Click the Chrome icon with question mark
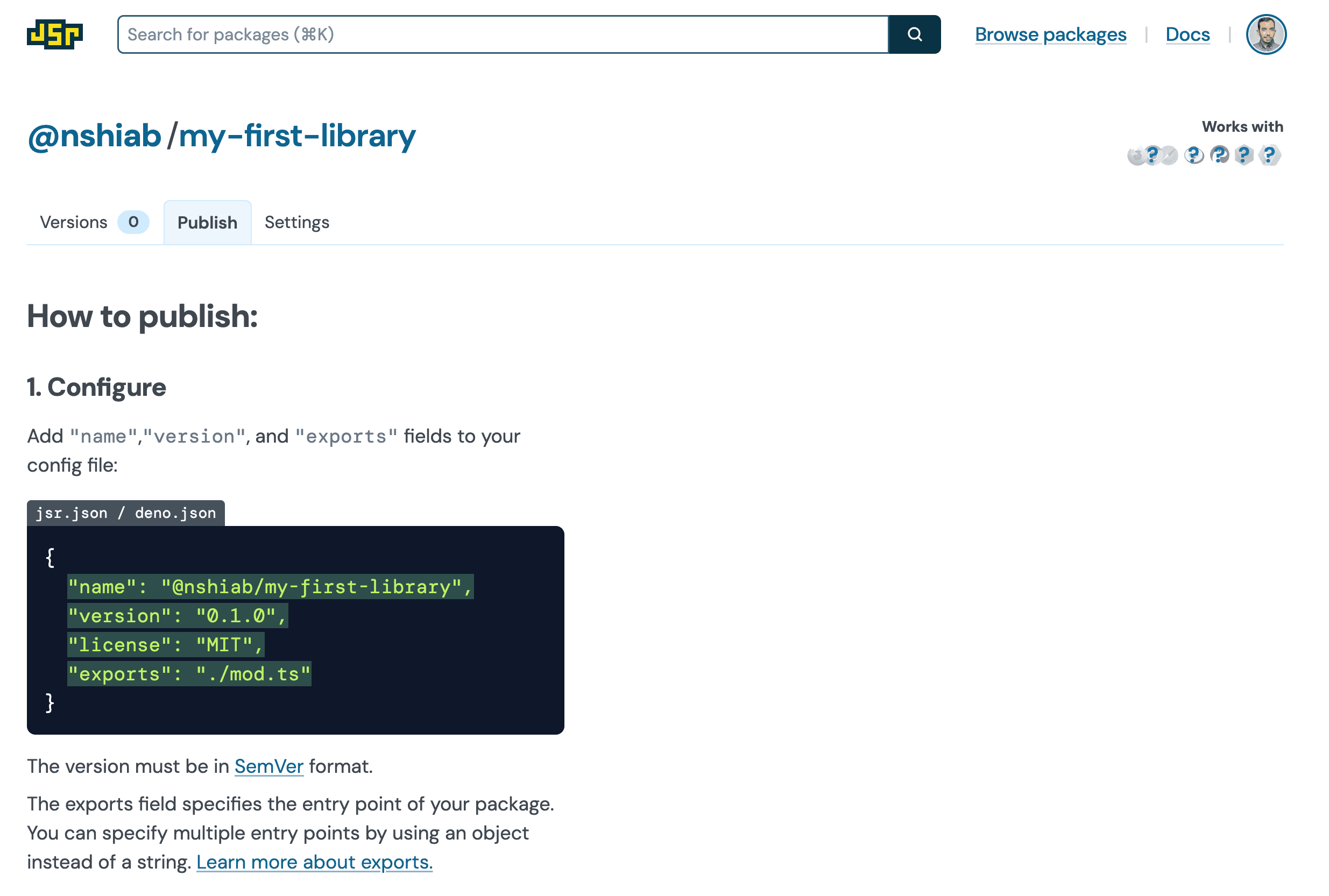 tap(1154, 155)
